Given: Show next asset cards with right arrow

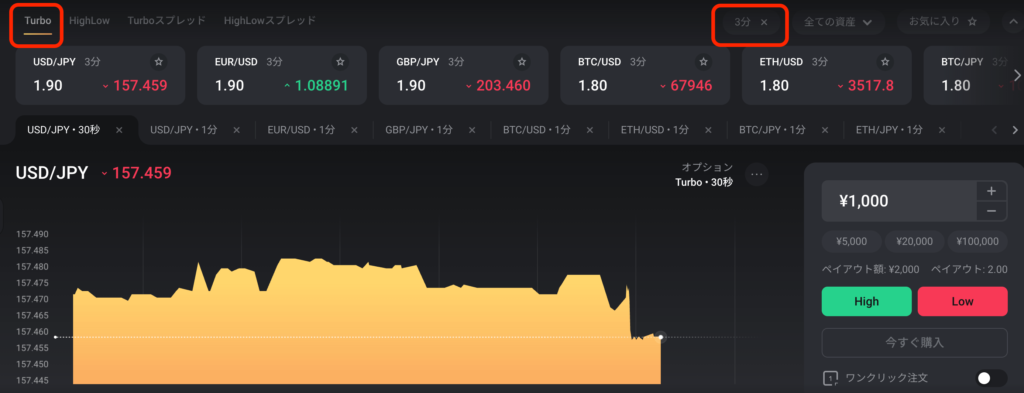Looking at the screenshot, I should pos(1016,73).
